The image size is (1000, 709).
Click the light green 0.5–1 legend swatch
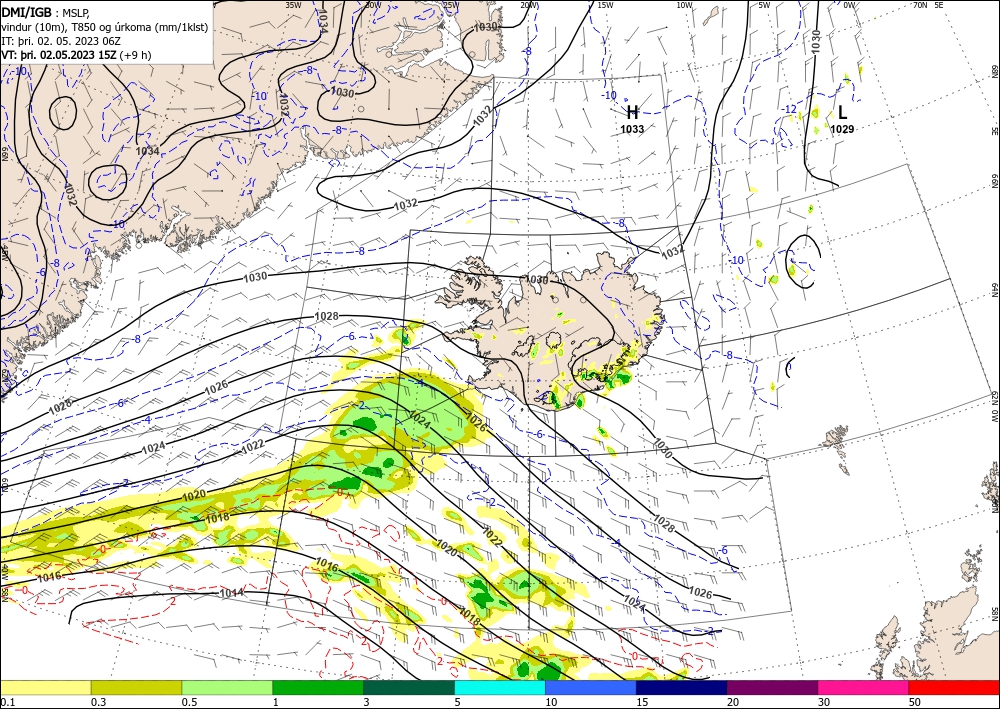pyautogui.click(x=227, y=687)
